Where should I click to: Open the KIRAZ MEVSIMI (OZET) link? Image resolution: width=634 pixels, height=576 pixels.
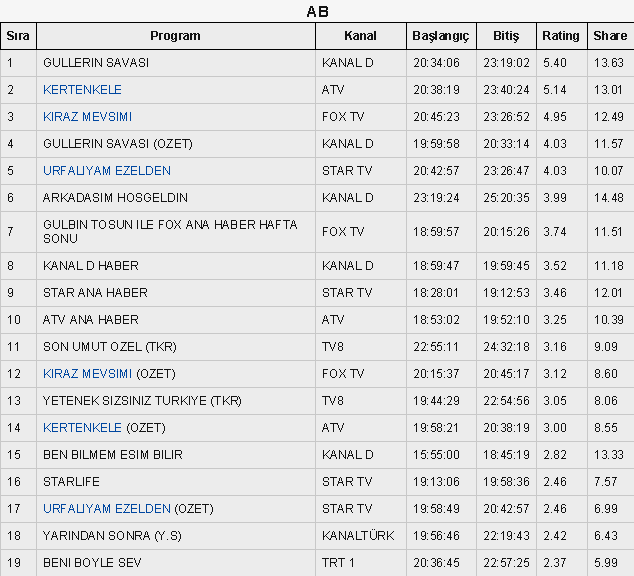(87, 373)
